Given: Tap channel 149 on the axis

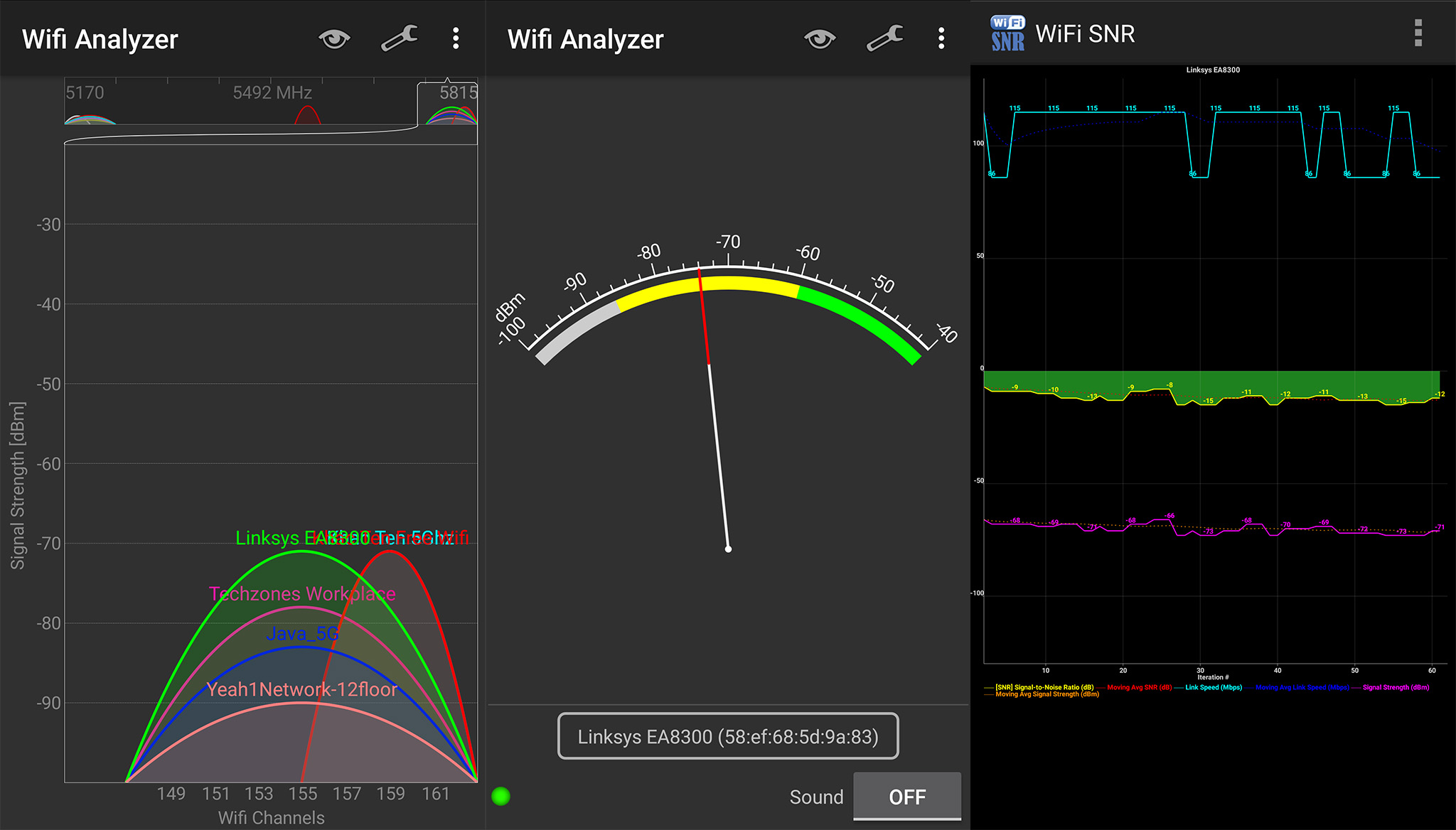Looking at the screenshot, I should (x=171, y=793).
